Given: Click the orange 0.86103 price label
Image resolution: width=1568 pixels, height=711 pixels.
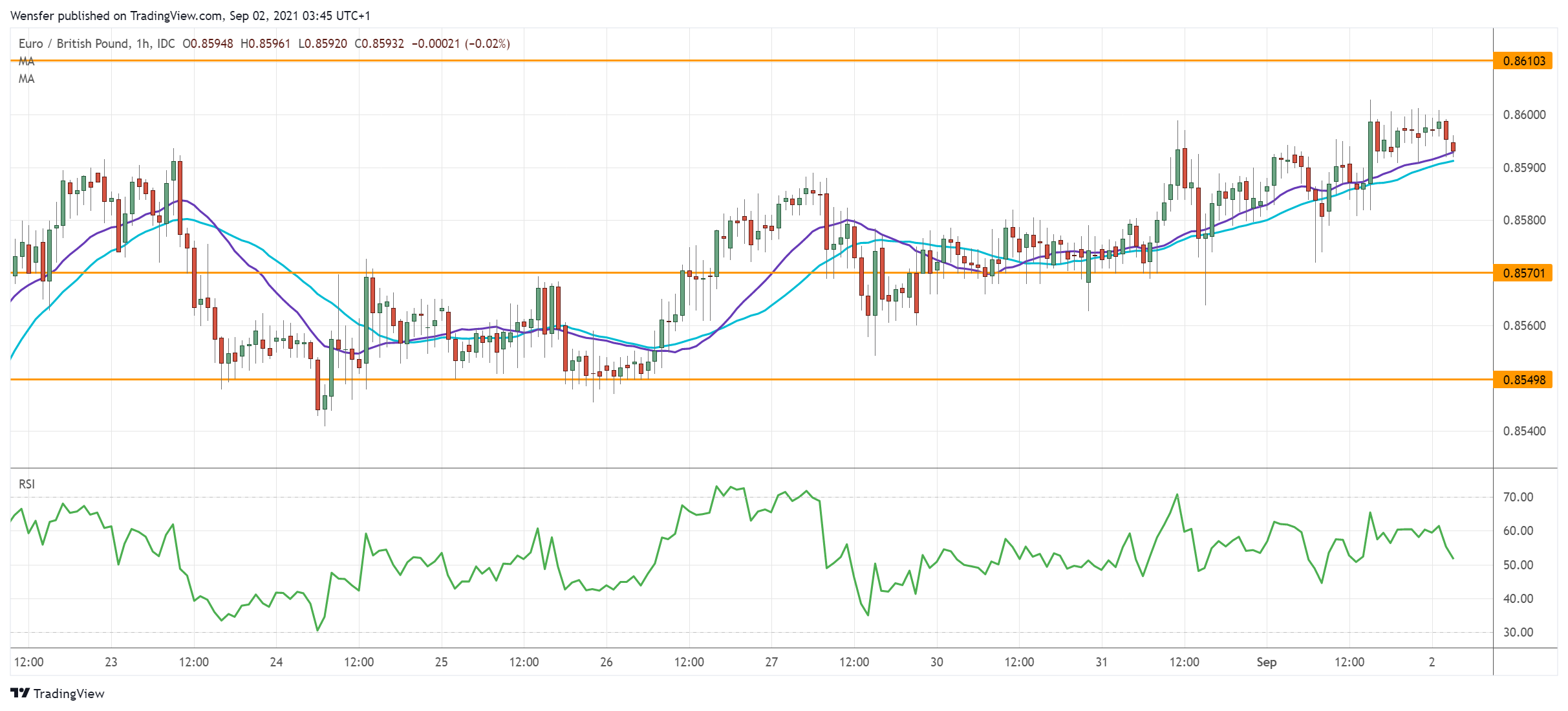Looking at the screenshot, I should (1523, 61).
